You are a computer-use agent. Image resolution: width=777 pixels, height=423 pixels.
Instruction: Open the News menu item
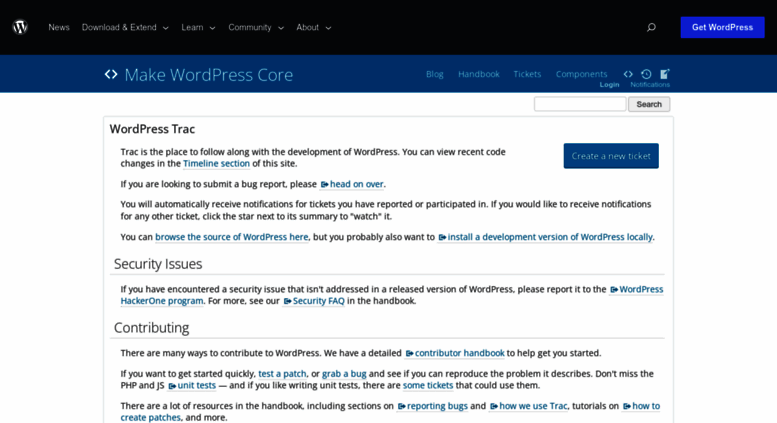tap(59, 27)
